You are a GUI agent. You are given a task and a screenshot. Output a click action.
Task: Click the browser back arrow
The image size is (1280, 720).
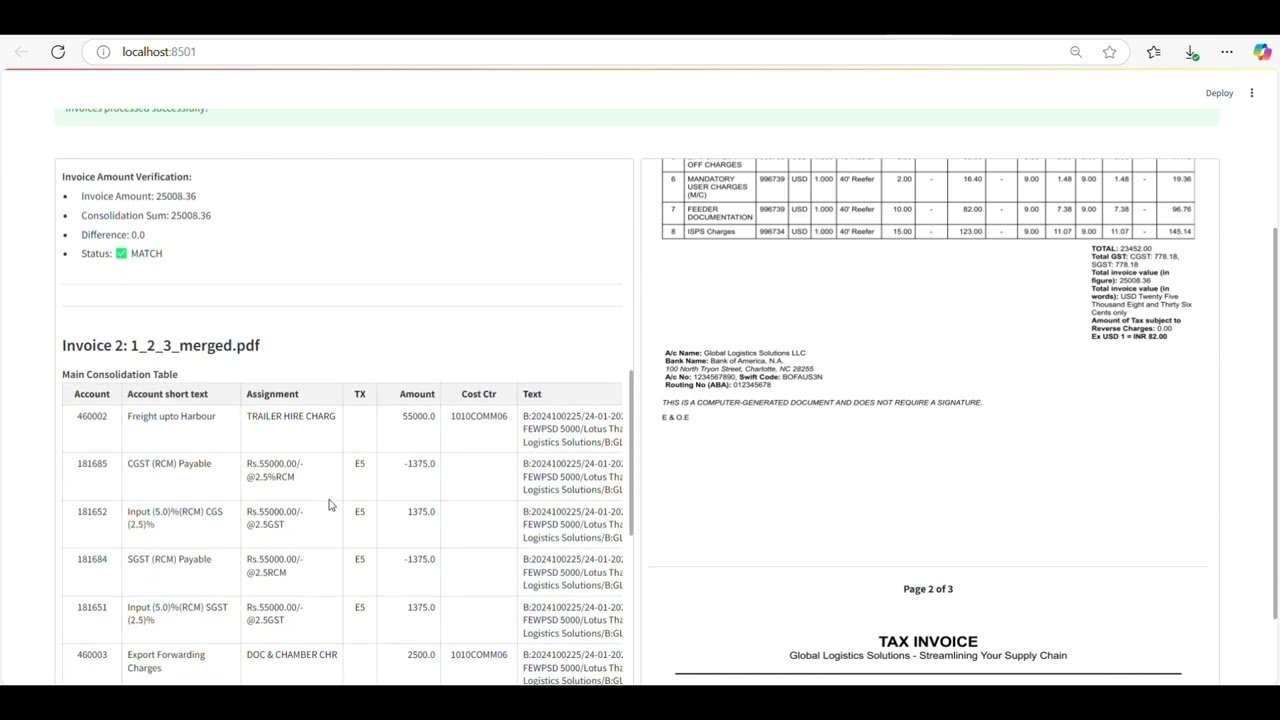click(x=21, y=52)
